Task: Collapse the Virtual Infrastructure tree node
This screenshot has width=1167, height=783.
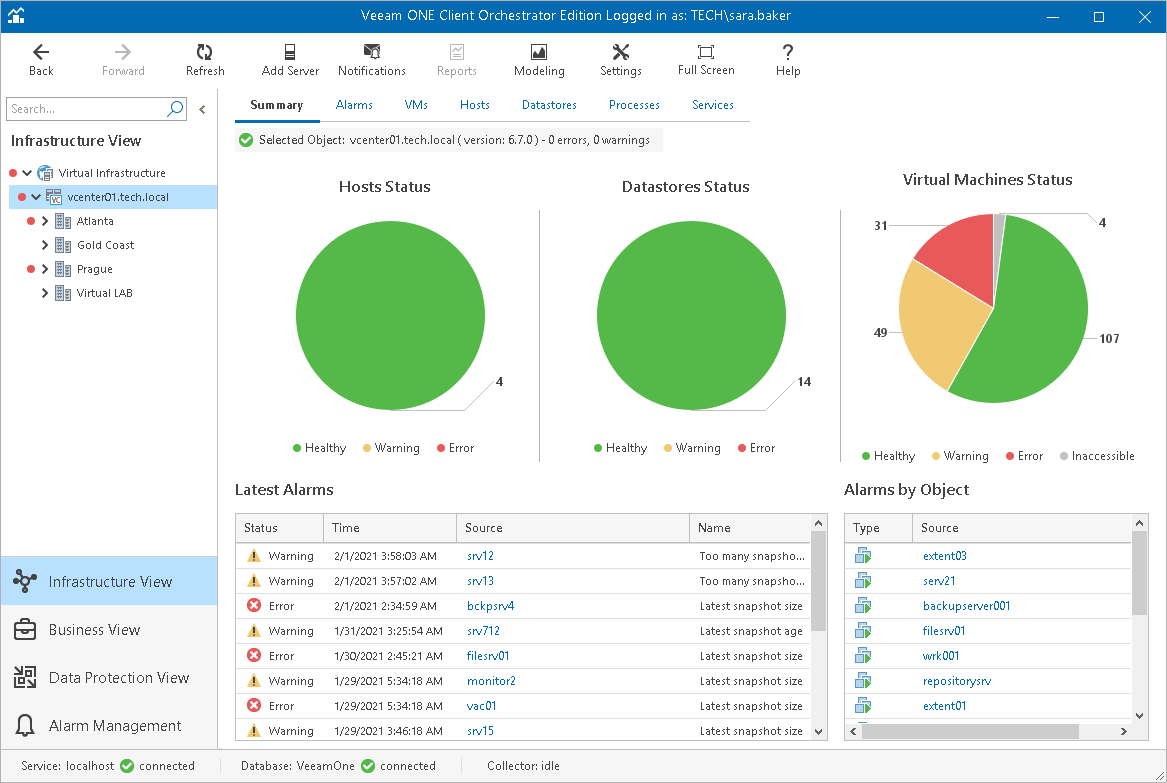Action: pos(27,173)
